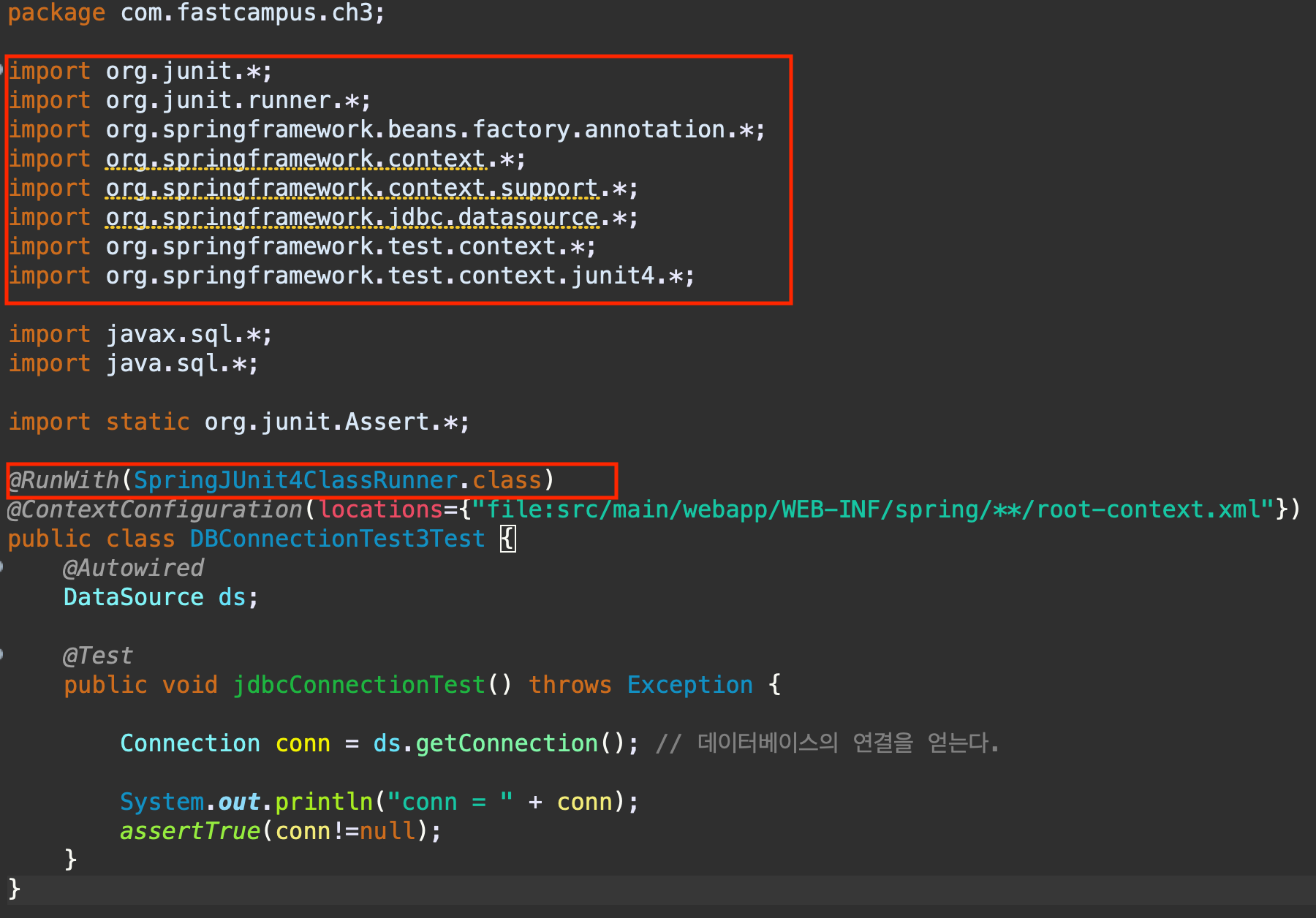
Task: Click the 'throws' keyword
Action: [x=570, y=686]
